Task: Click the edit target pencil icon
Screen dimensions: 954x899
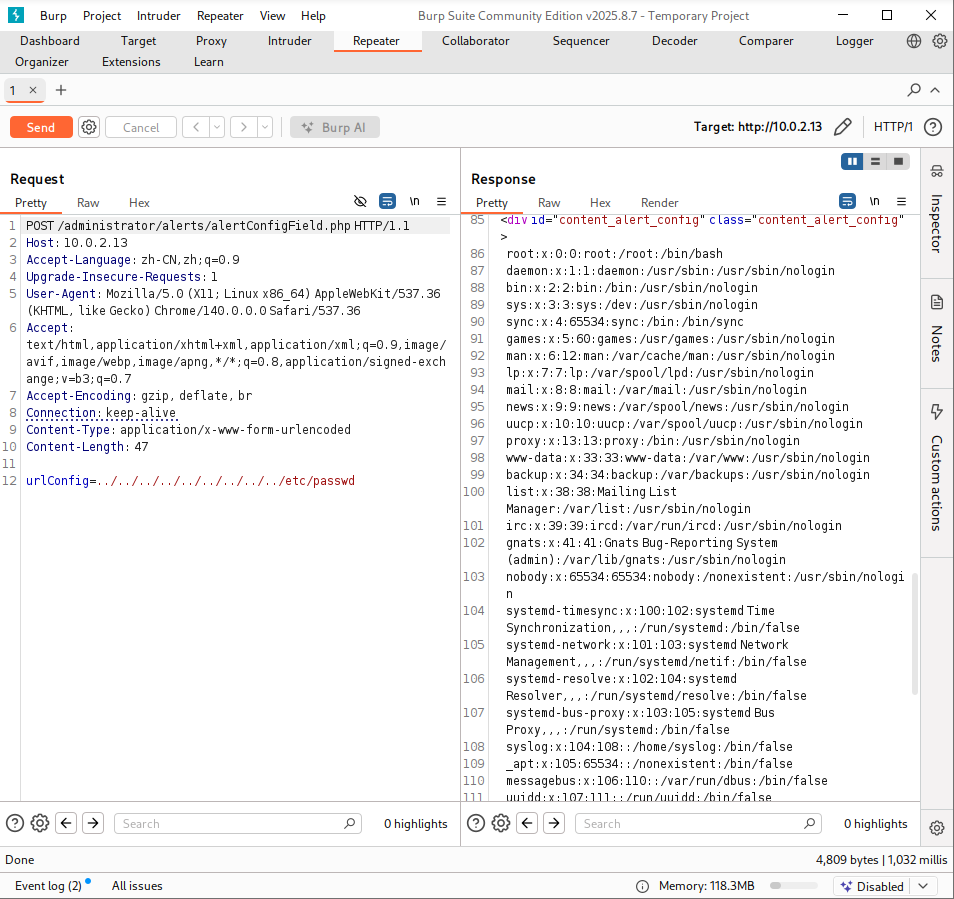Action: pos(843,127)
